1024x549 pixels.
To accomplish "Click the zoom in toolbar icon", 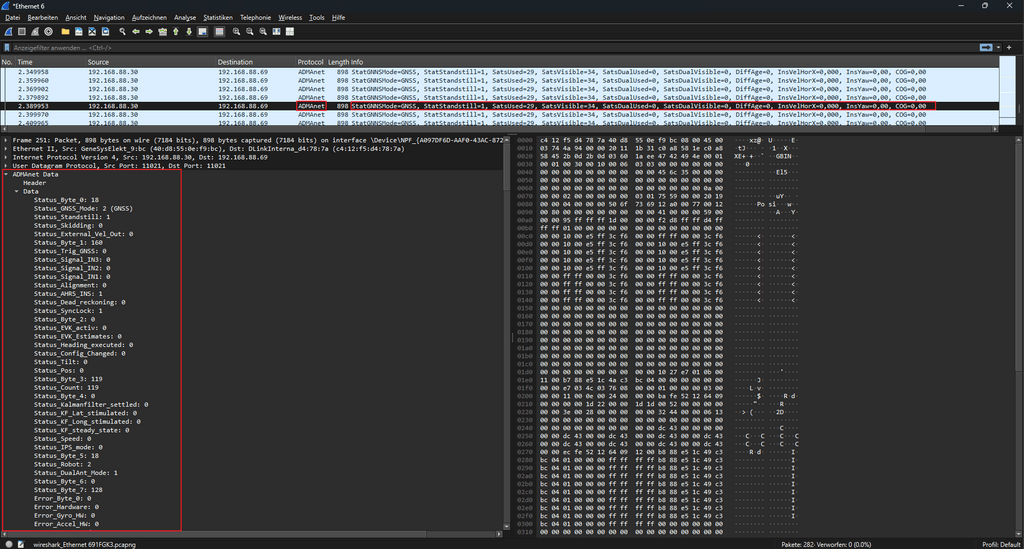I will (236, 32).
